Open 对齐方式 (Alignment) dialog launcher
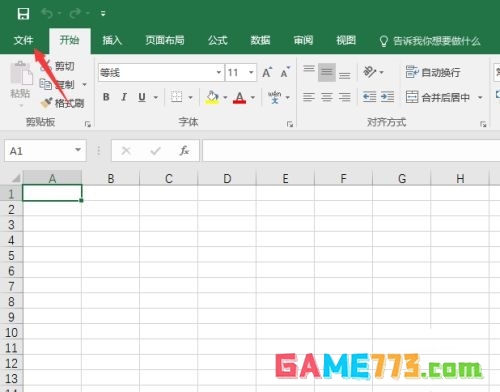 [483, 124]
